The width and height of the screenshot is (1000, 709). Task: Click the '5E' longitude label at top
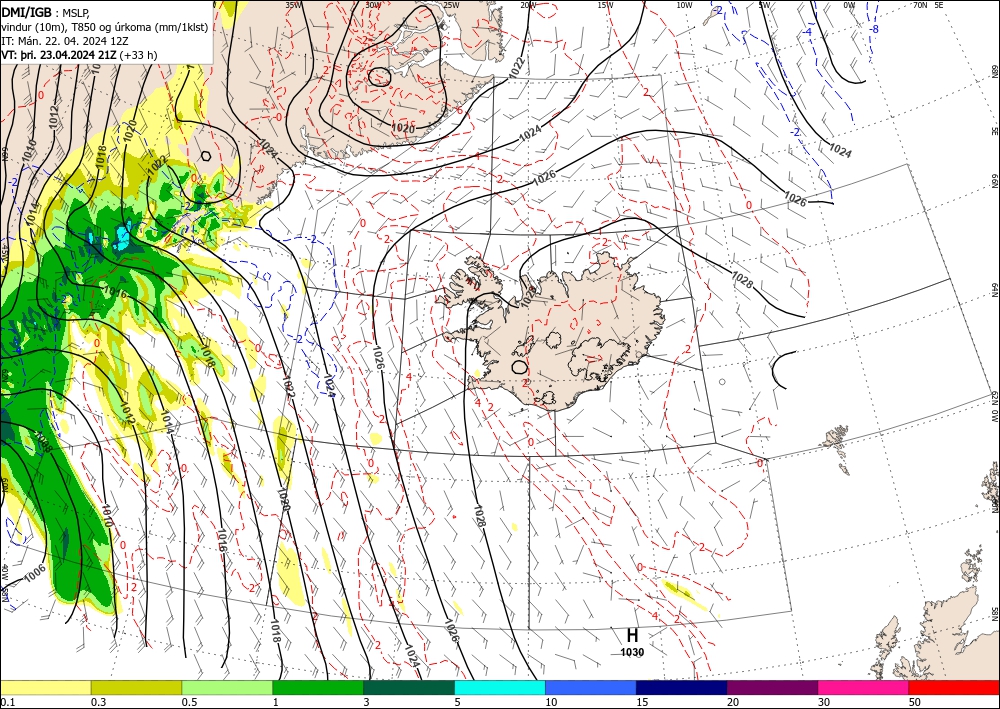click(x=939, y=5)
